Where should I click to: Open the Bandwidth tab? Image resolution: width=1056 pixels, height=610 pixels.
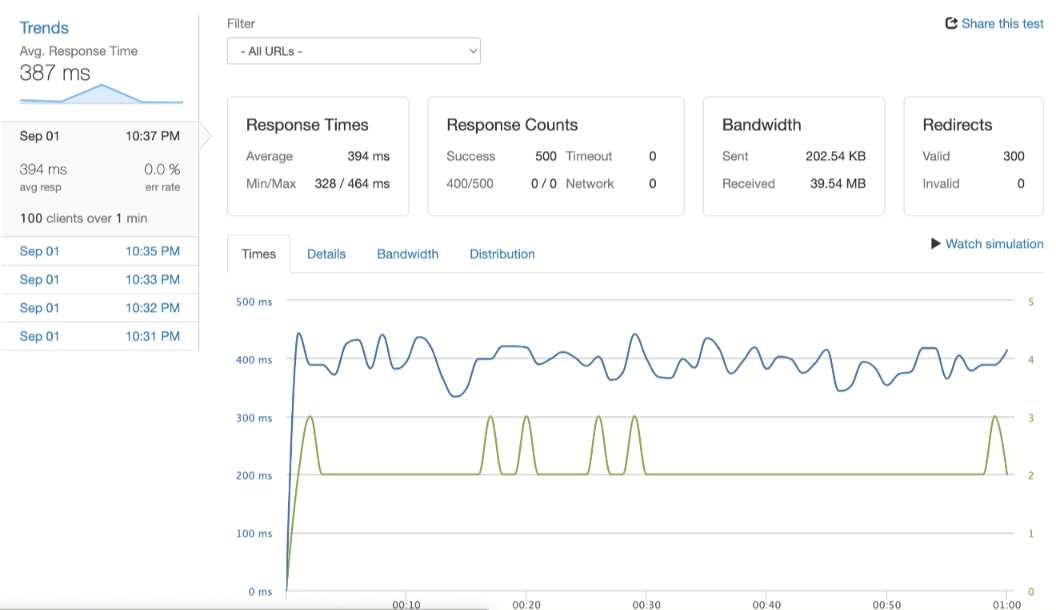coord(407,254)
